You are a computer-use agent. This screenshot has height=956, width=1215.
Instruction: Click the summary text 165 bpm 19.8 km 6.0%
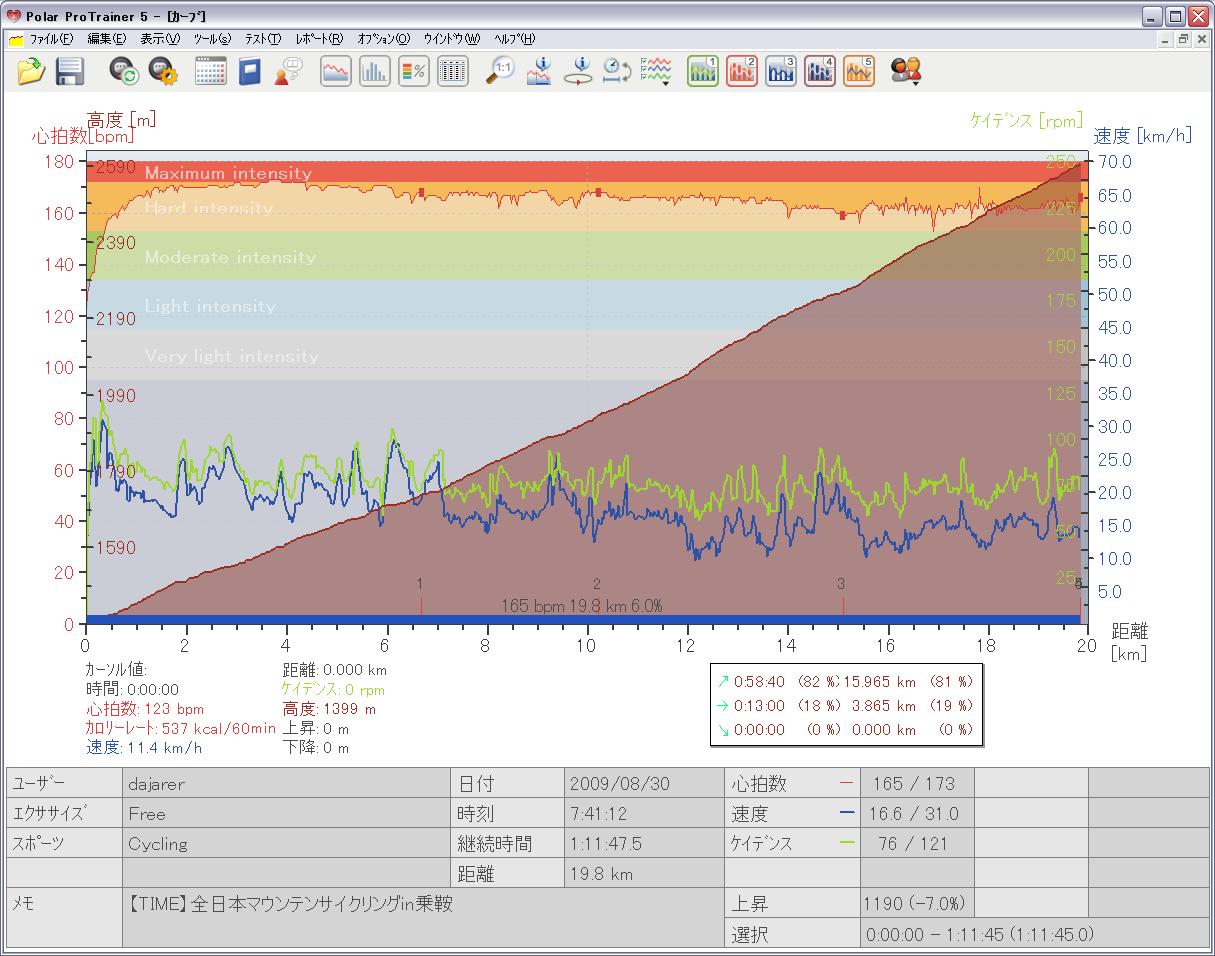coord(582,606)
